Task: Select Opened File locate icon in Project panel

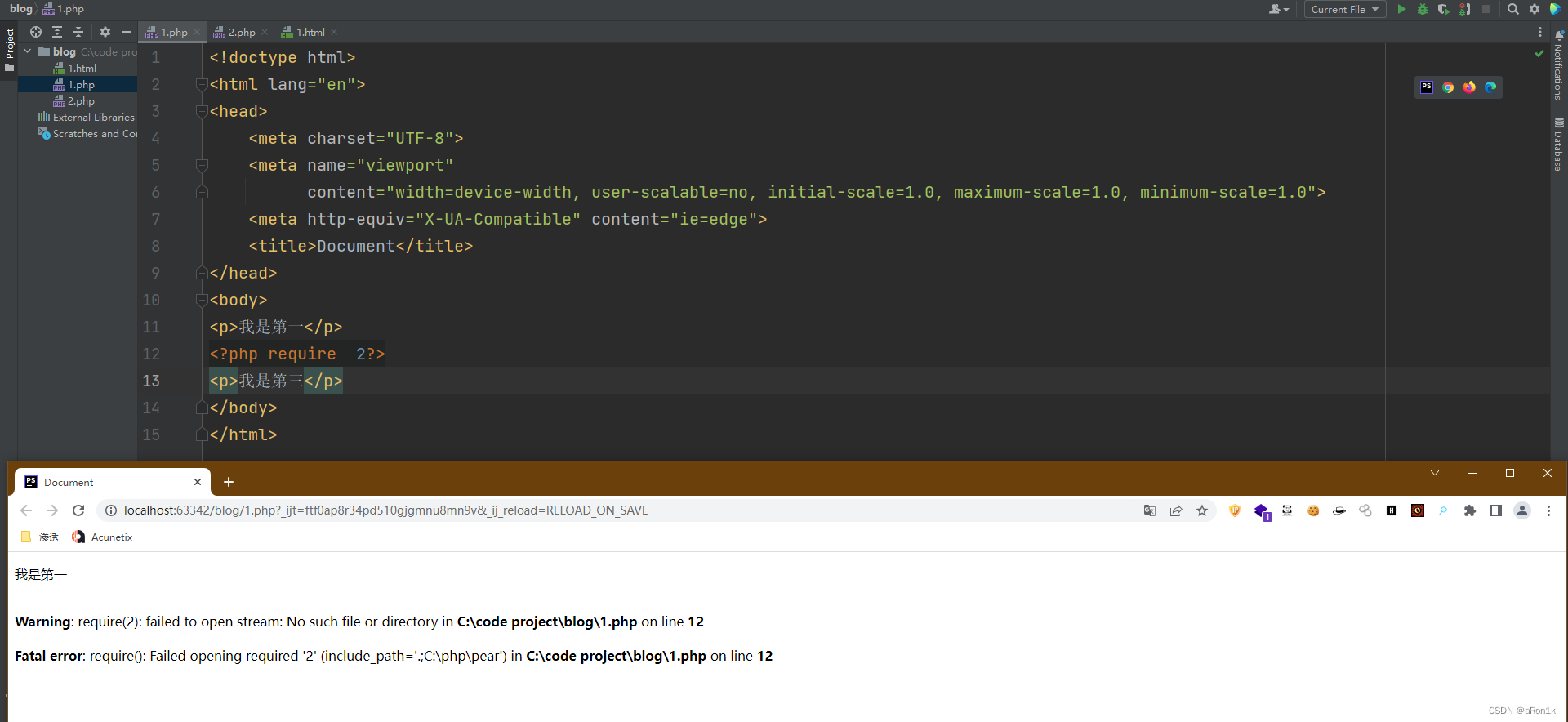Action: point(36,32)
